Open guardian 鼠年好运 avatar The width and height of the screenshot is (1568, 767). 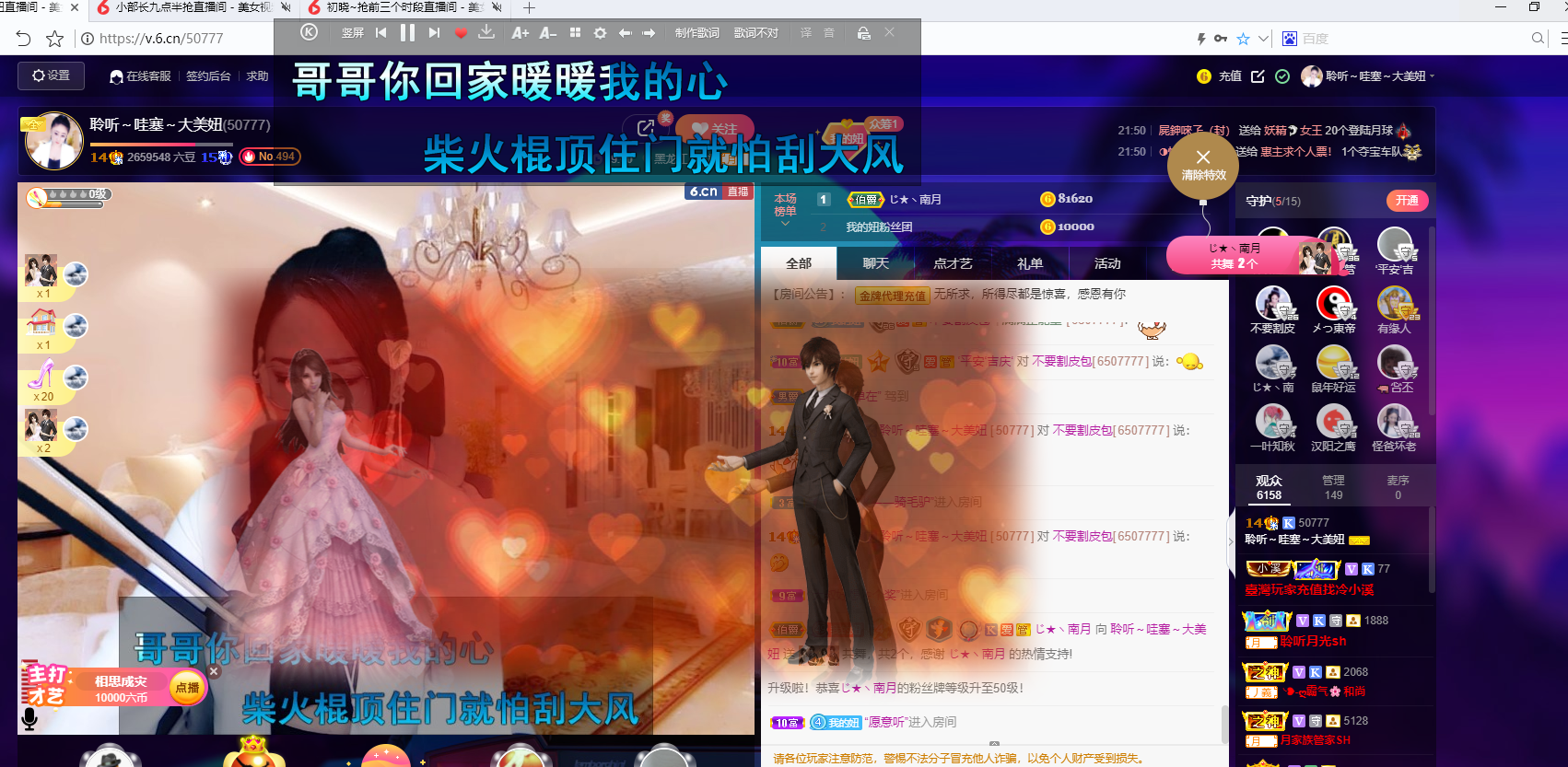(x=1333, y=363)
